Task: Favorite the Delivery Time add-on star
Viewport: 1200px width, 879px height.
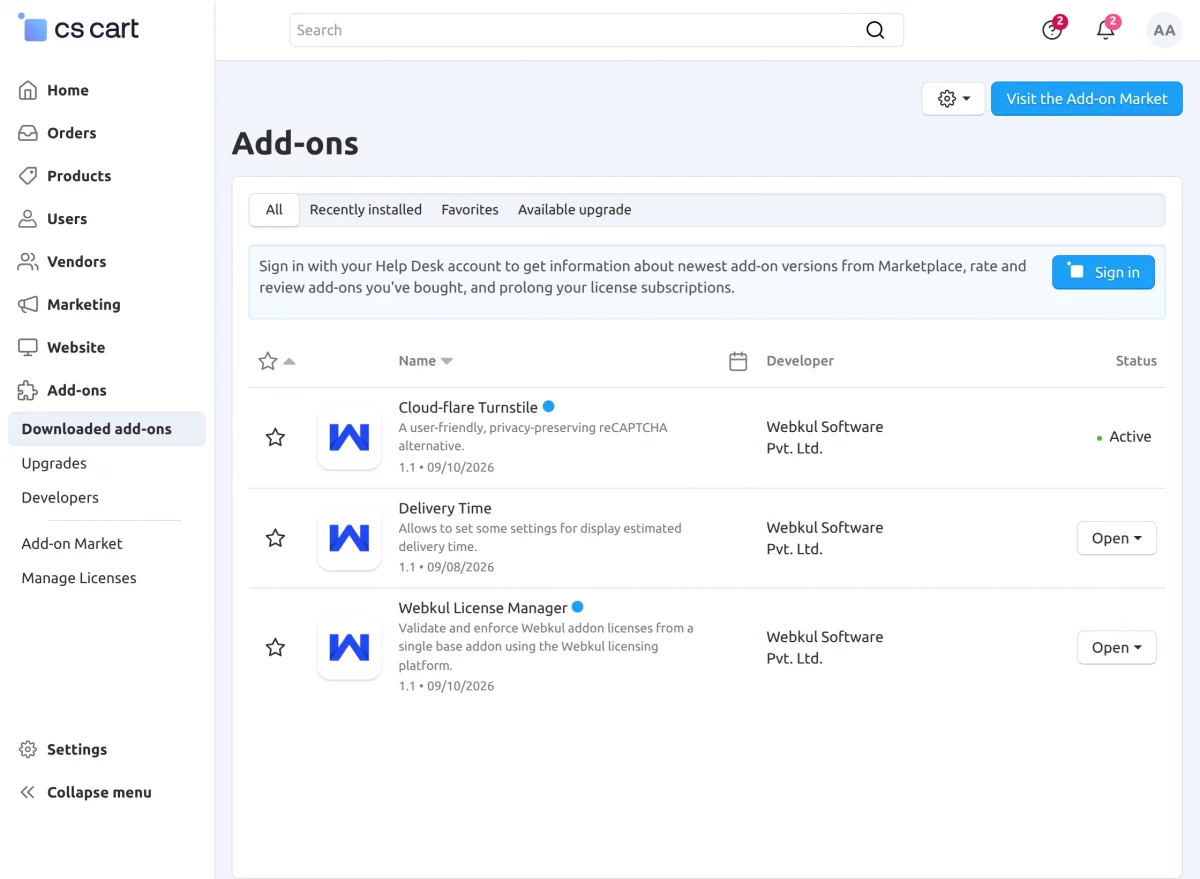Action: (275, 538)
